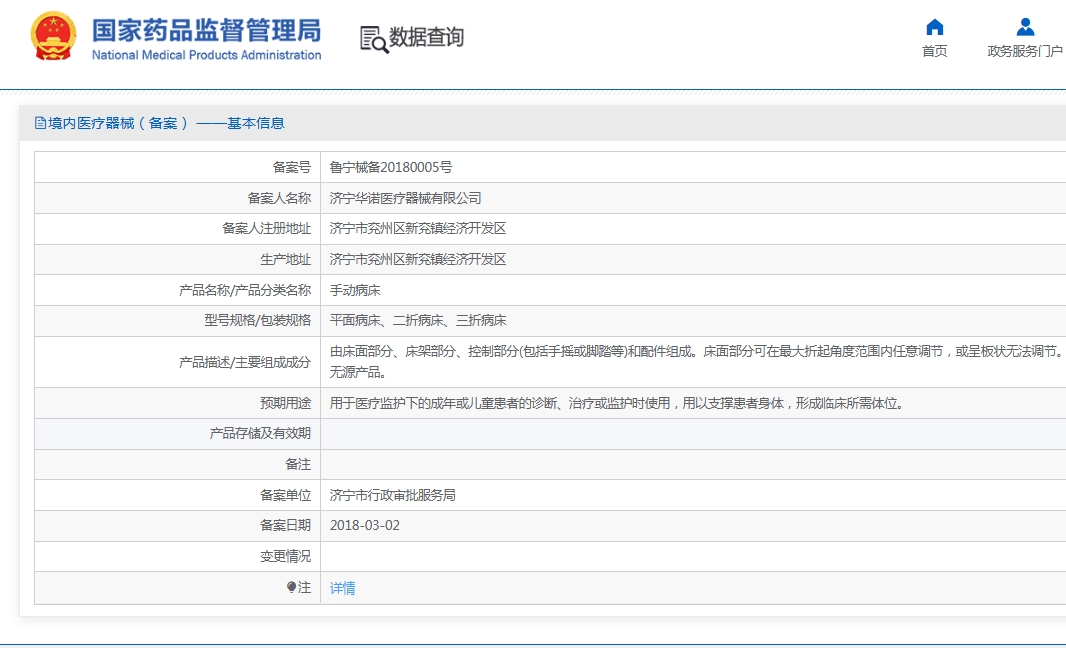Click the 备案单位 label
Screen dimensions: 1066x648
286,495
